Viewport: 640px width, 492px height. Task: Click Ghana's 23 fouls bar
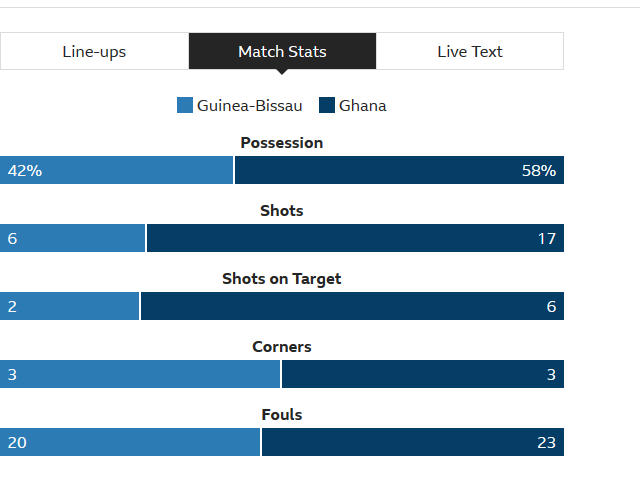pos(413,442)
